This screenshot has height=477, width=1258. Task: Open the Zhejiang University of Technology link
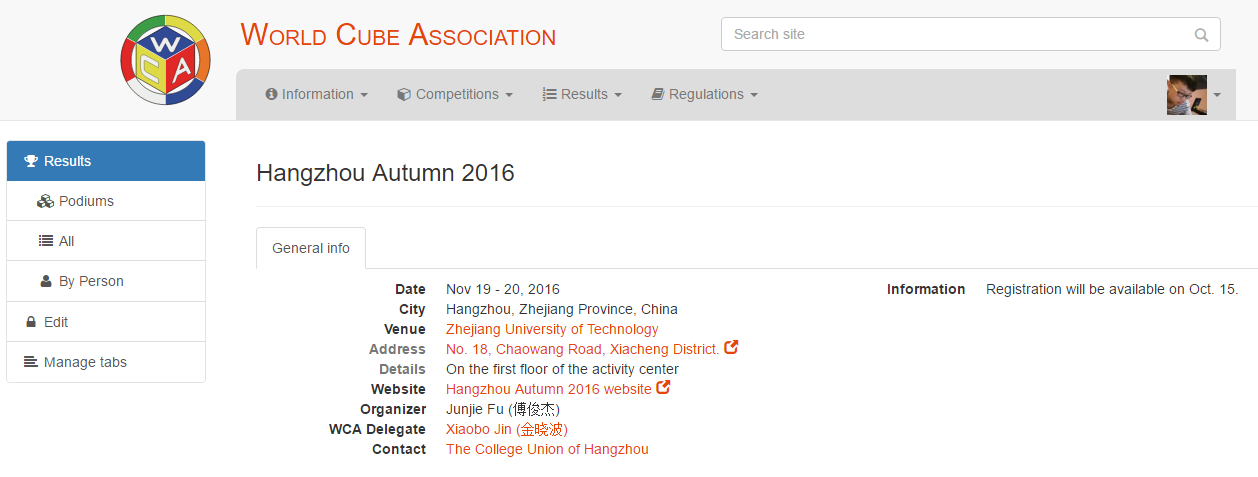(x=552, y=329)
